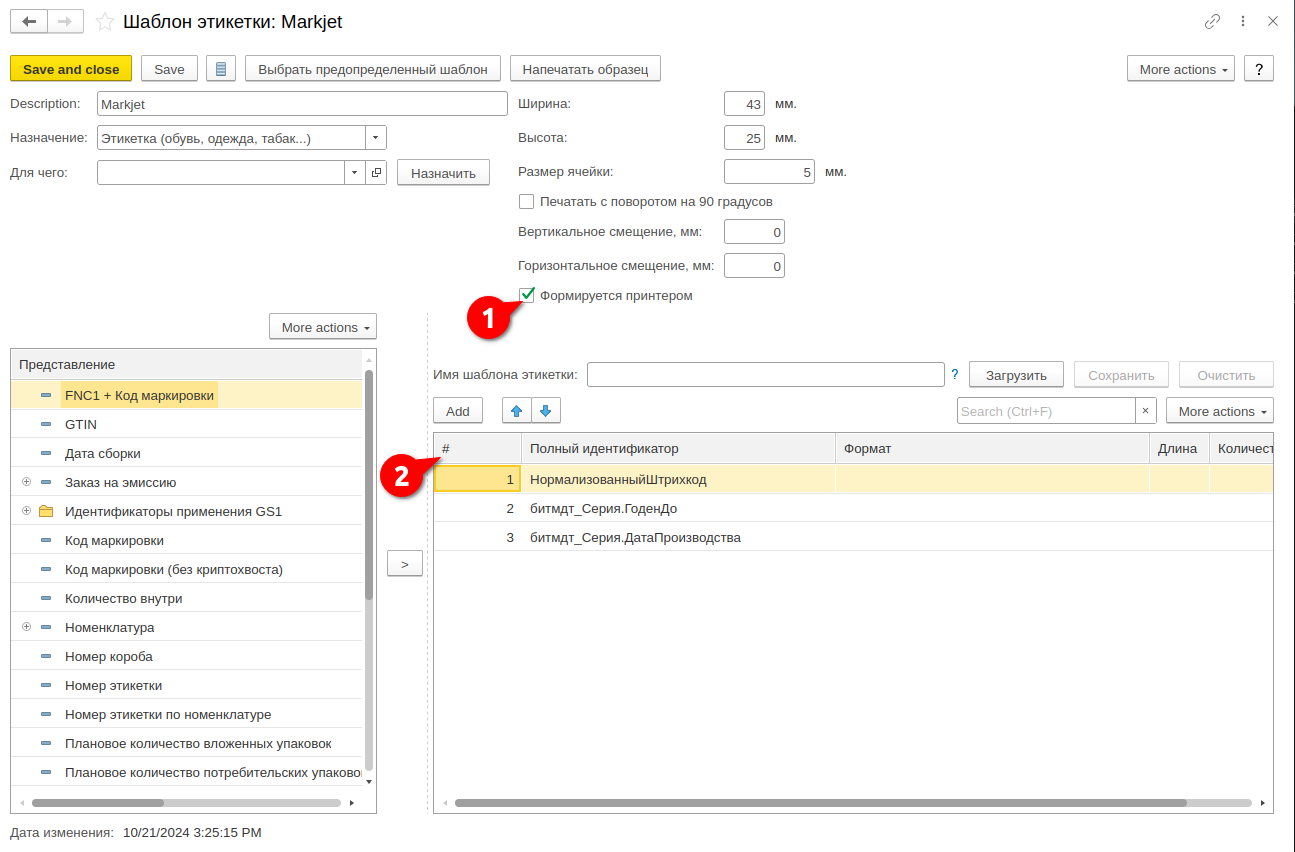Screen dimensions: 1295x852
Task: Select Код маркировки (без криптохвоста)
Action: [174, 569]
